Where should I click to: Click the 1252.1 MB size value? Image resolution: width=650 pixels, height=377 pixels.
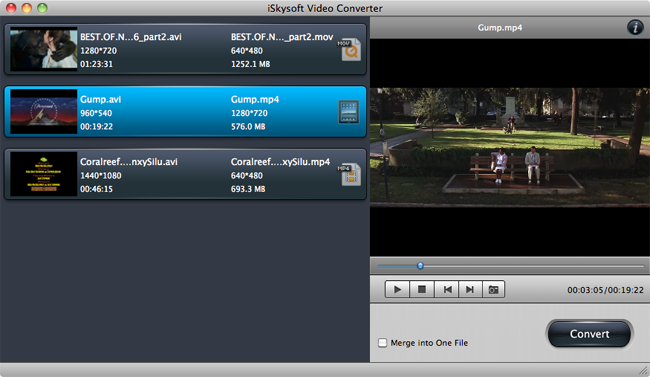250,64
